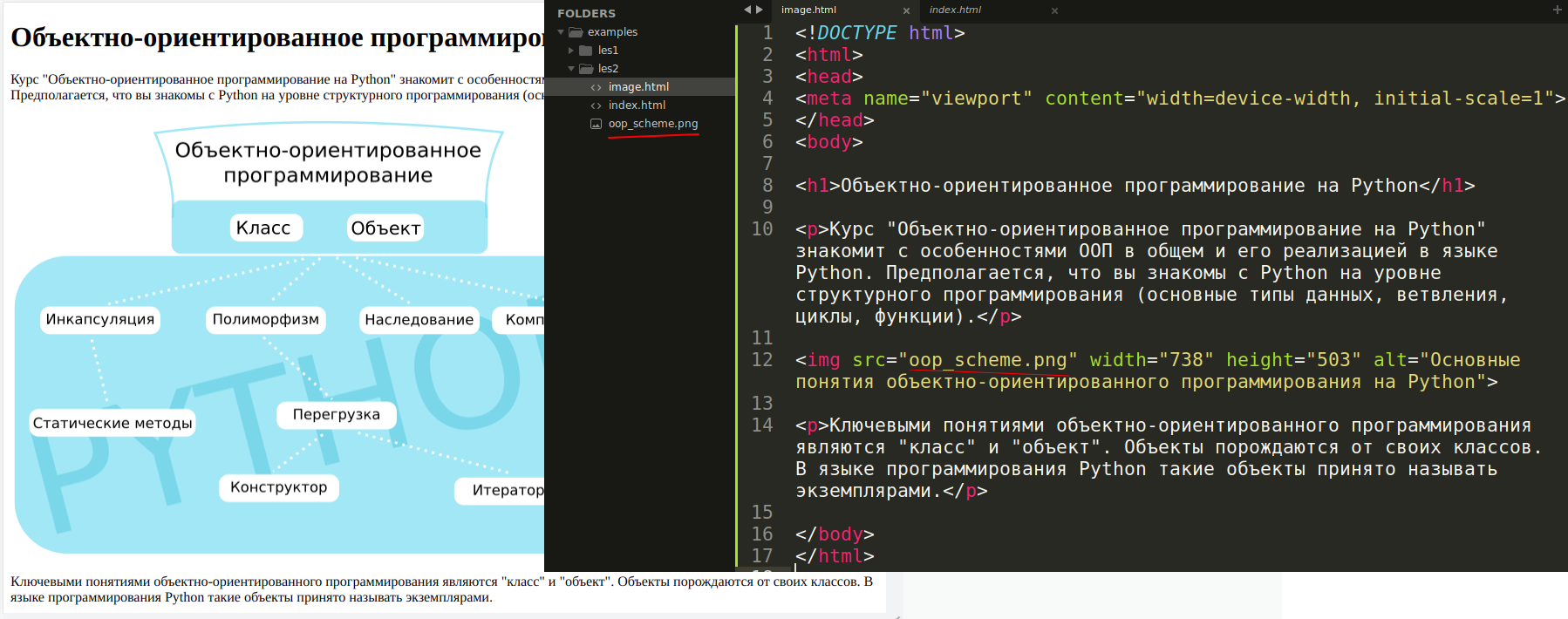
Task: Click line number 8 in the gutter
Action: 767,186
